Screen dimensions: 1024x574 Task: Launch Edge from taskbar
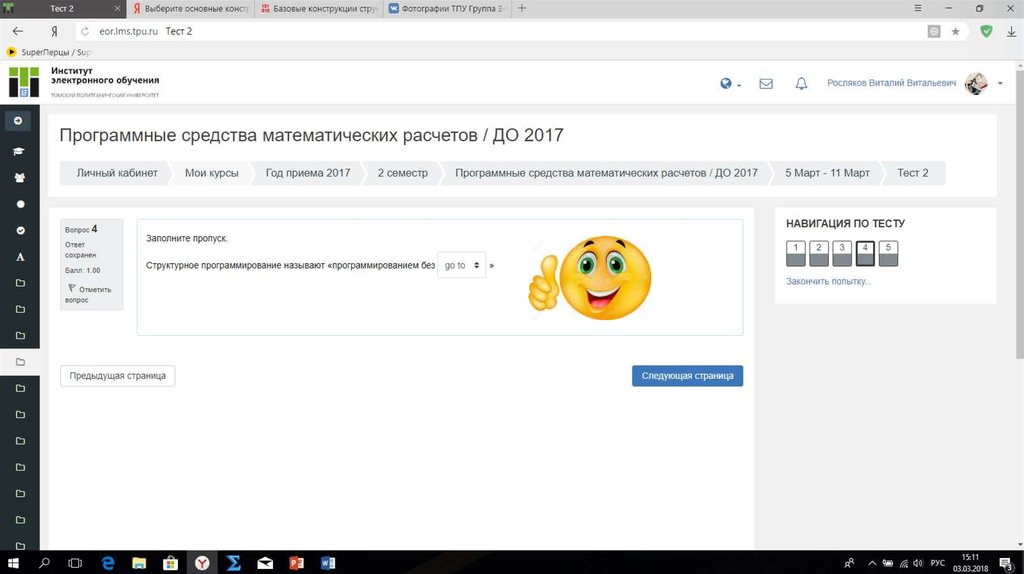point(108,562)
